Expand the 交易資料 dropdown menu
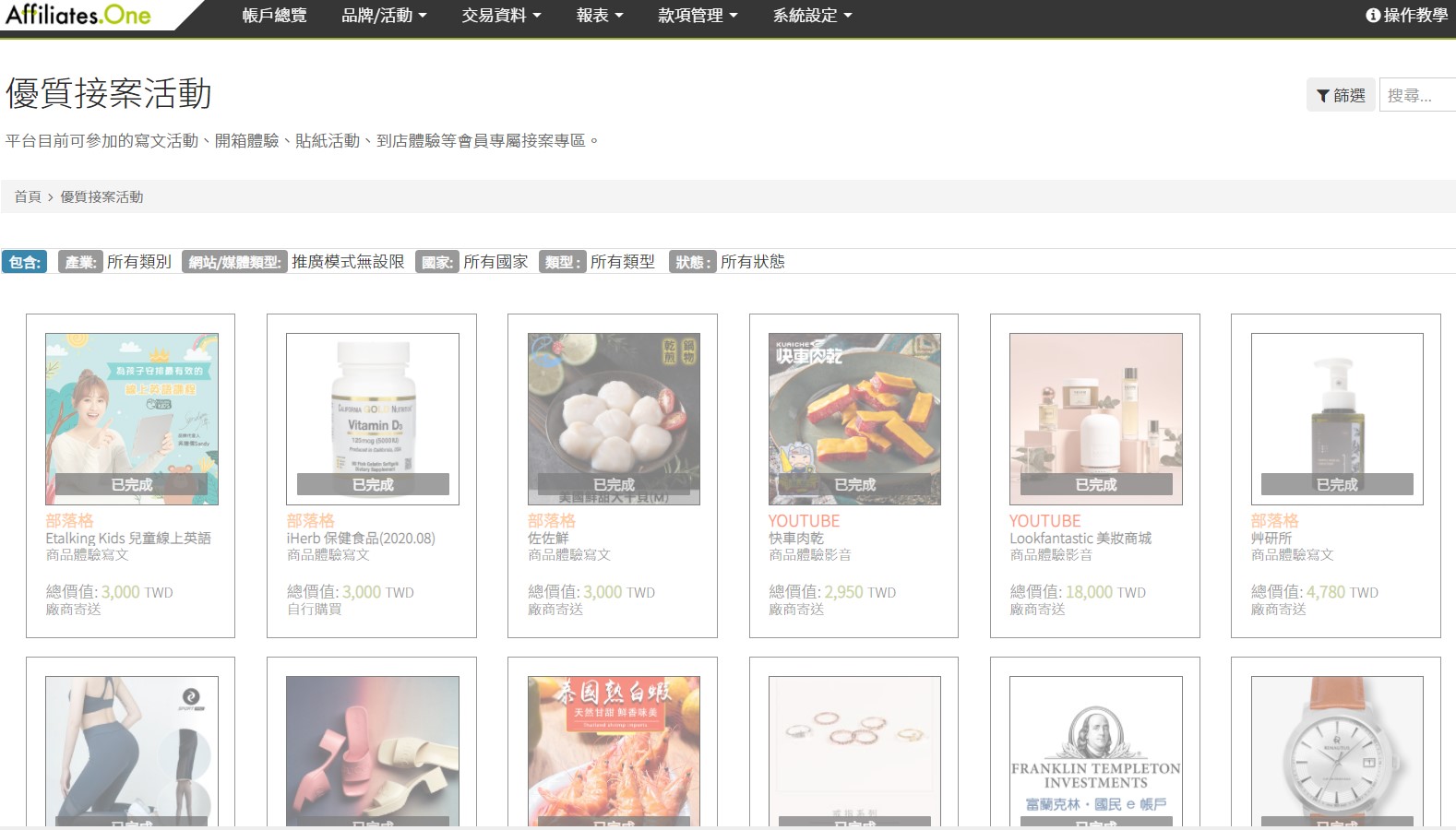This screenshot has width=1456, height=830. point(501,16)
